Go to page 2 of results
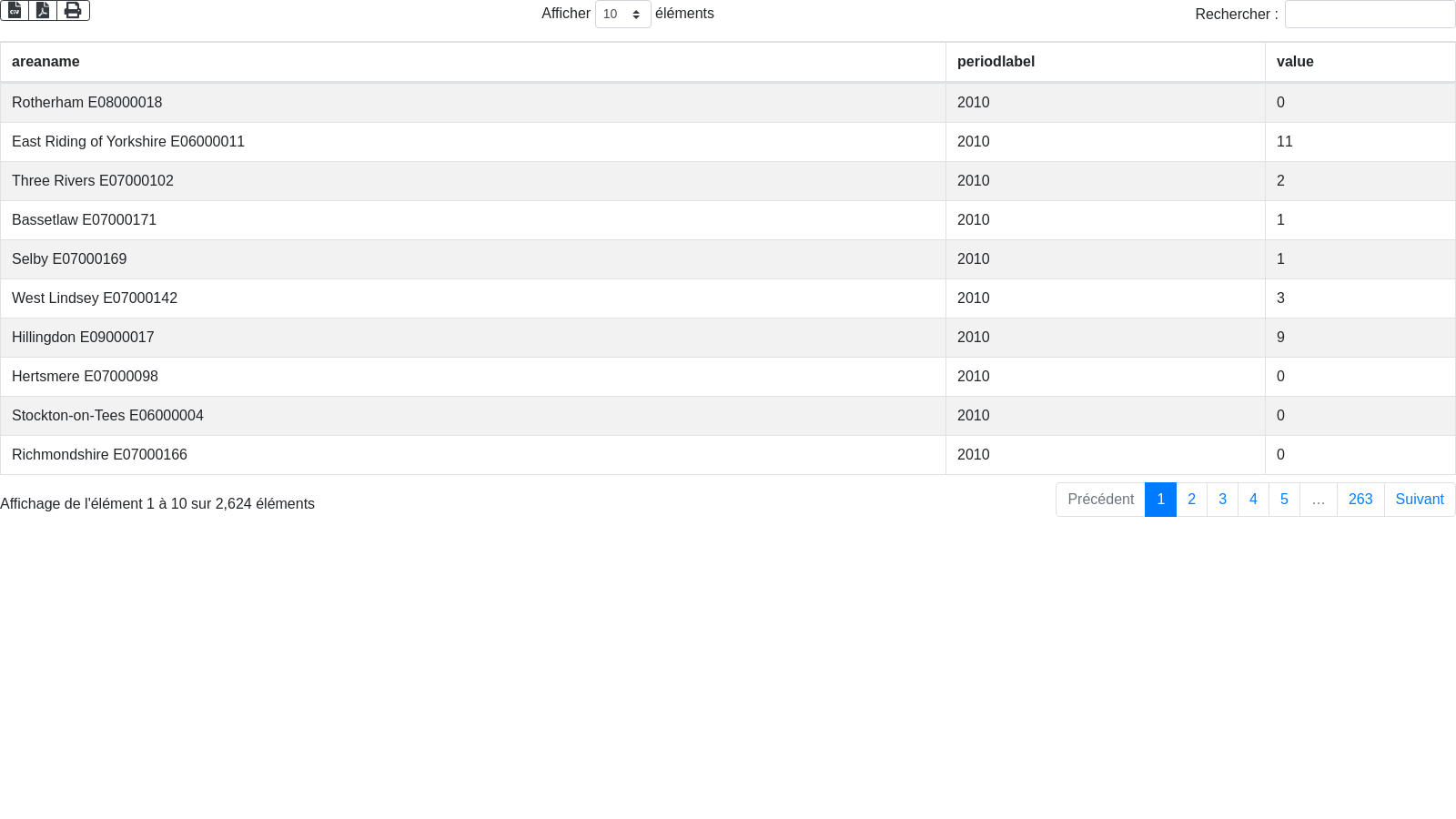The image size is (1456, 819). pos(1191,500)
